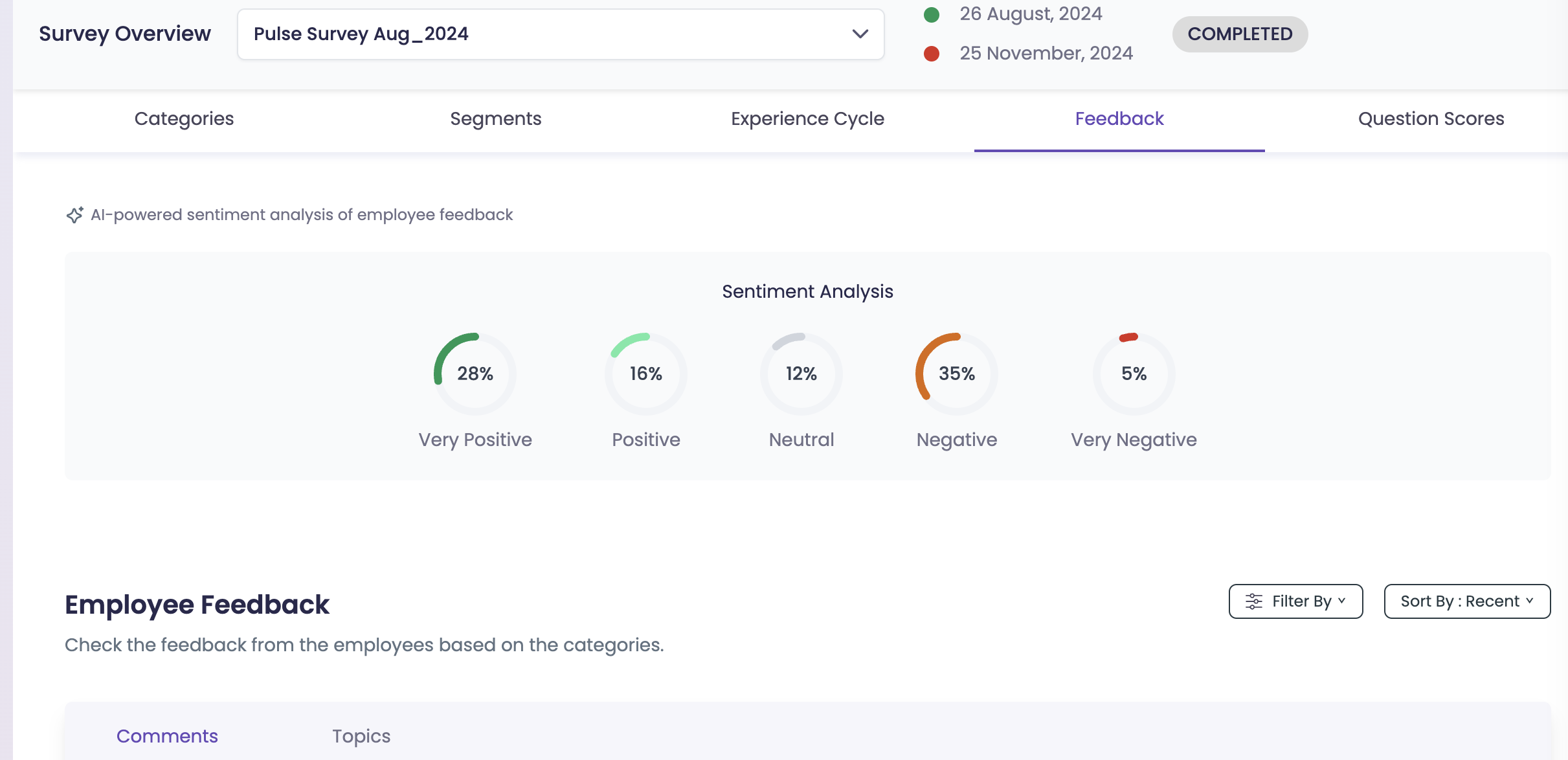Select the Segments tab
This screenshot has width=1568, height=760.
[x=495, y=118]
